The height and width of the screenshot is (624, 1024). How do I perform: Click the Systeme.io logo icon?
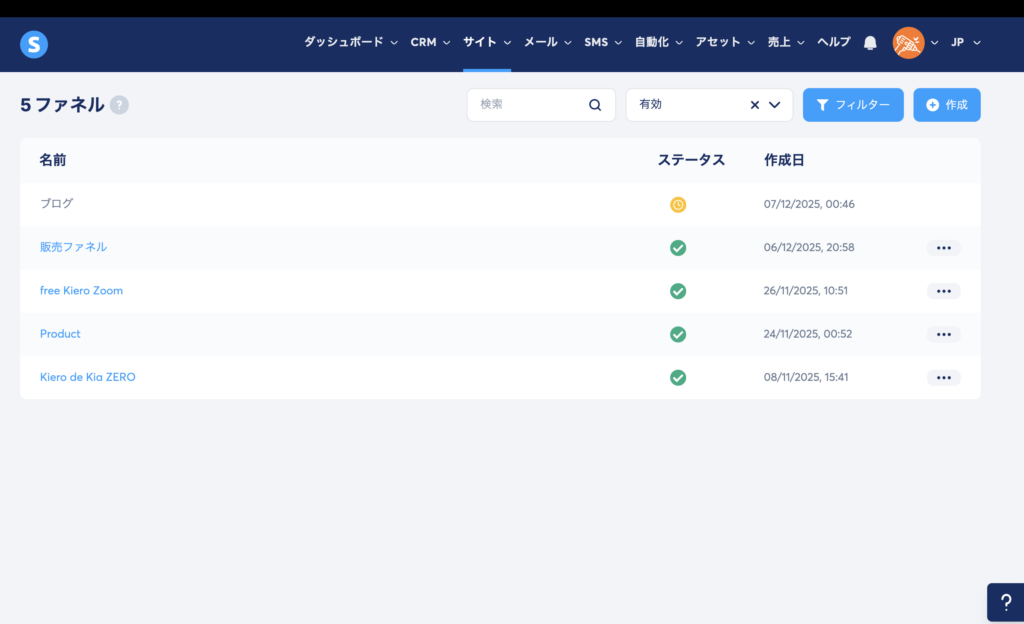click(x=34, y=44)
